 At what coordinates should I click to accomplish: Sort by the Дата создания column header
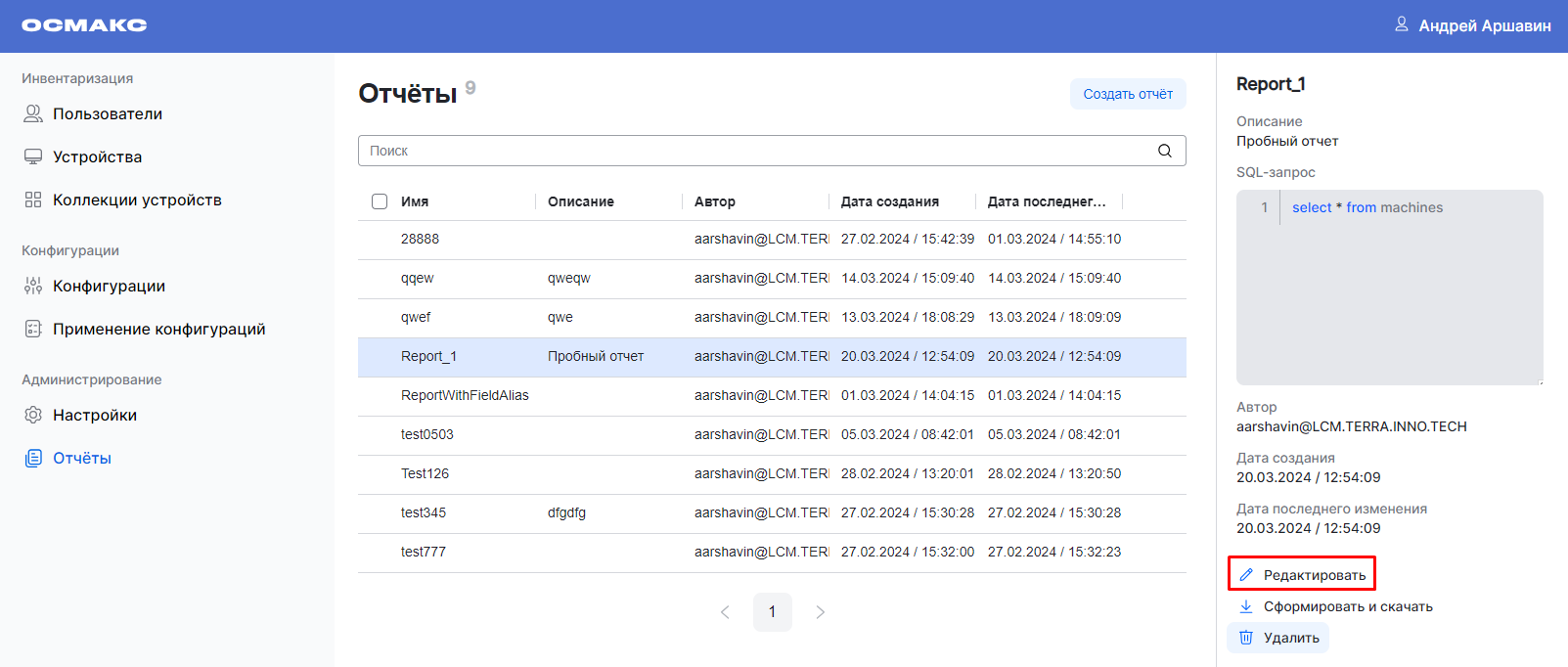click(x=889, y=201)
